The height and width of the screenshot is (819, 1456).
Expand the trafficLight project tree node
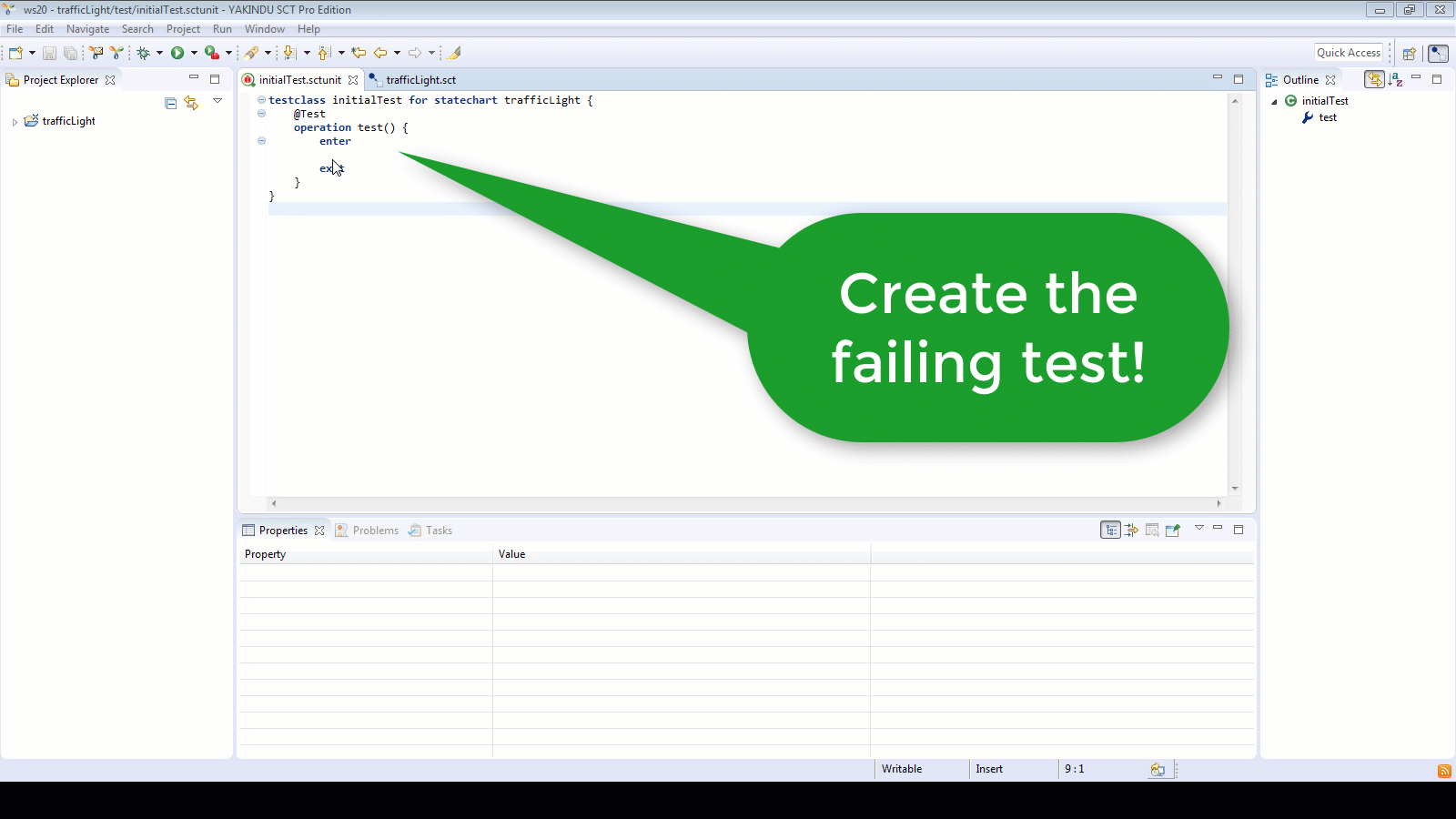(15, 121)
